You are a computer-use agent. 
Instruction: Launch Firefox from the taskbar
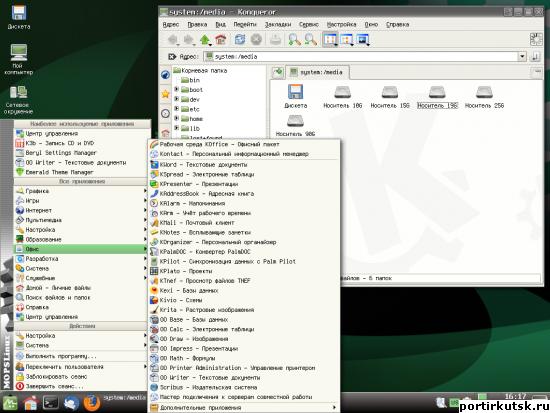pyautogui.click(x=92, y=403)
